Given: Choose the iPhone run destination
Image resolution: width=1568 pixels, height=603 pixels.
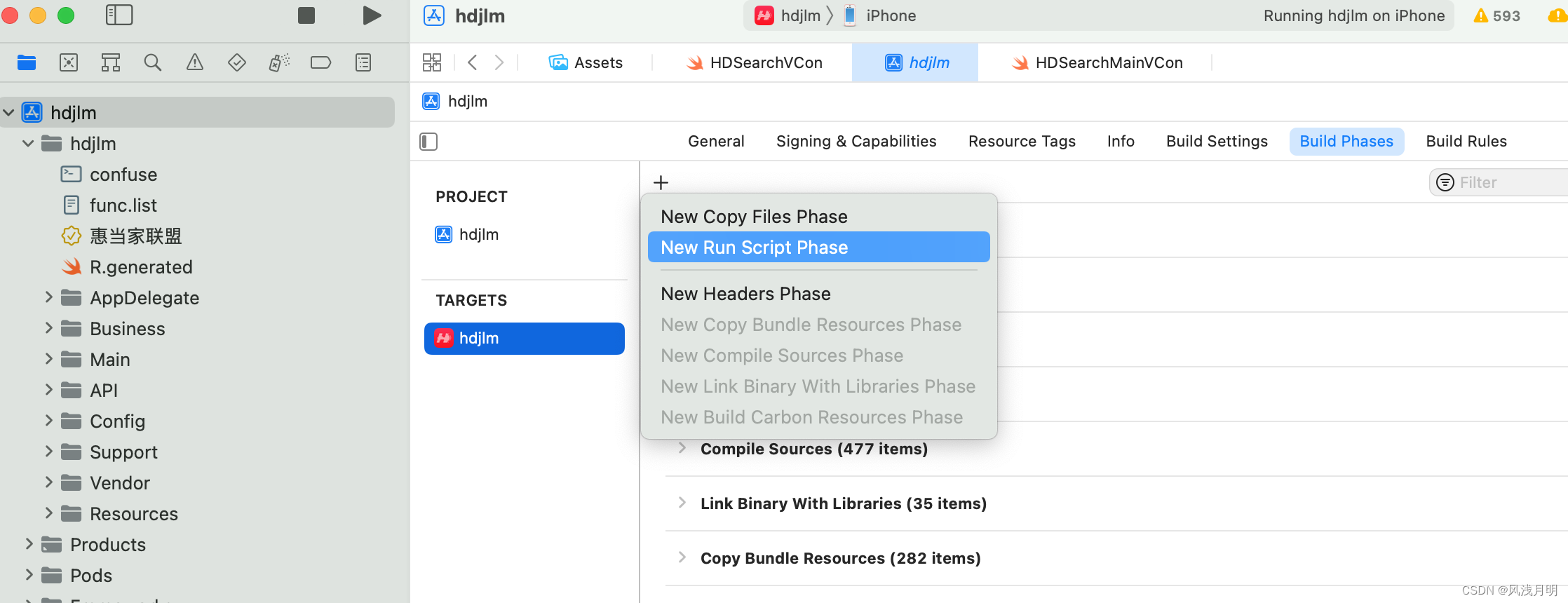Looking at the screenshot, I should click(880, 15).
